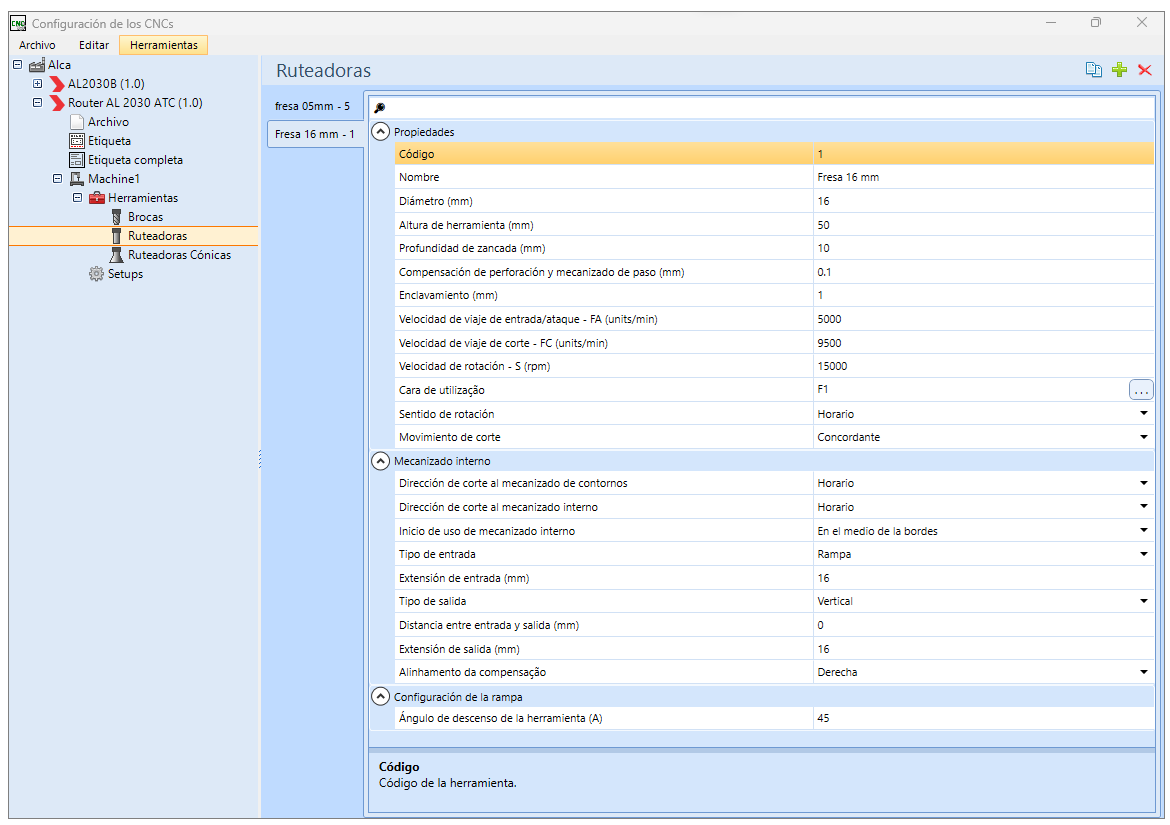The image size is (1170, 825).
Task: Edit the Profundidad de zancada value 10
Action: 983,248
